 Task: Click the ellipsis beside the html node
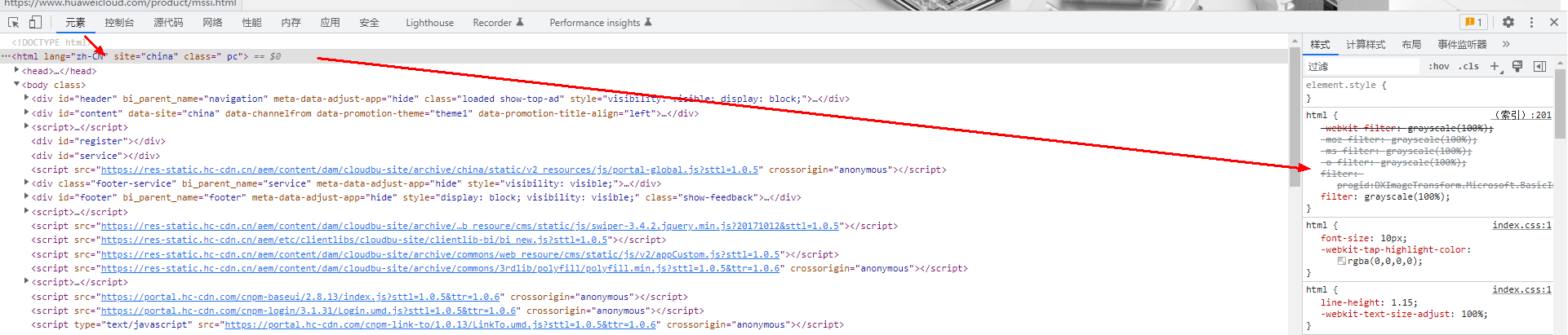click(6, 56)
